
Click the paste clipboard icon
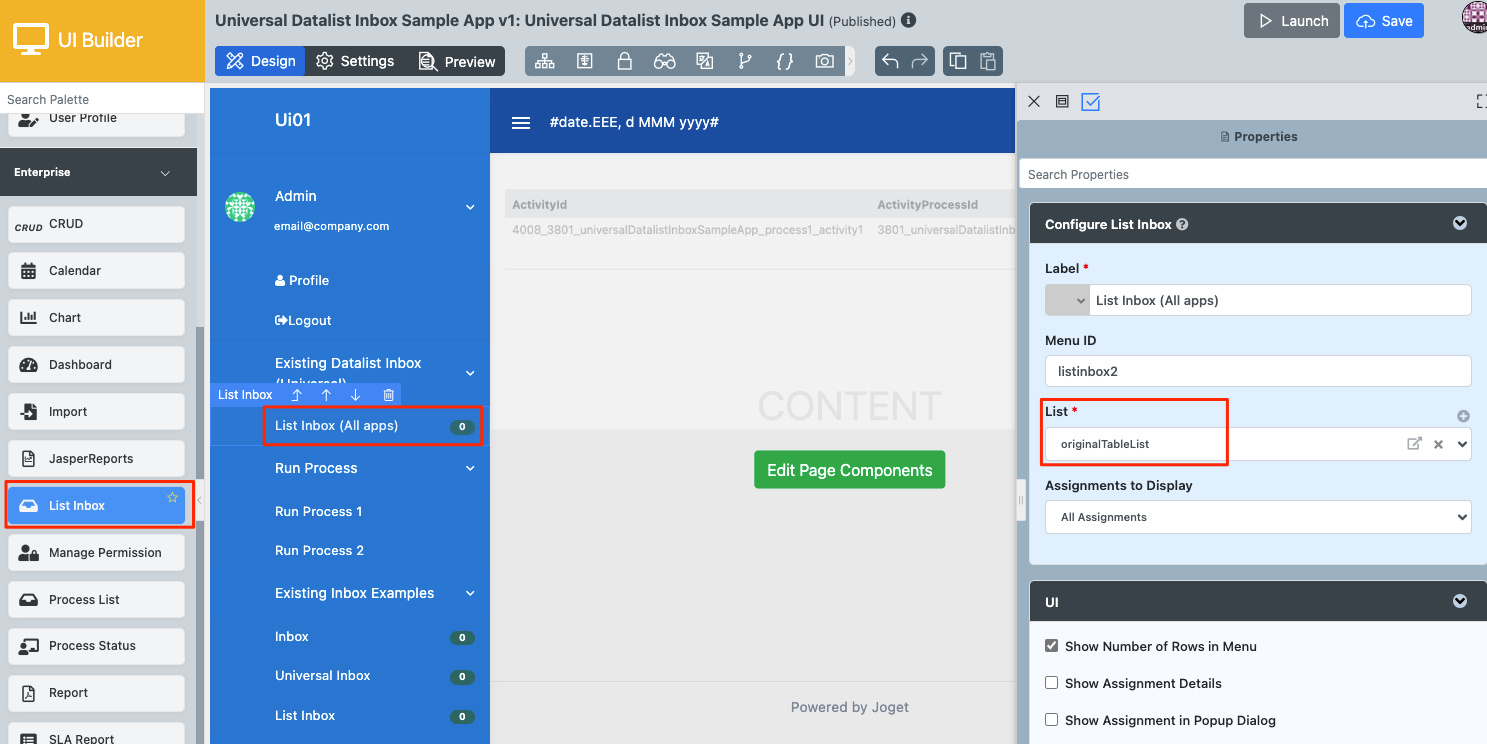987,61
